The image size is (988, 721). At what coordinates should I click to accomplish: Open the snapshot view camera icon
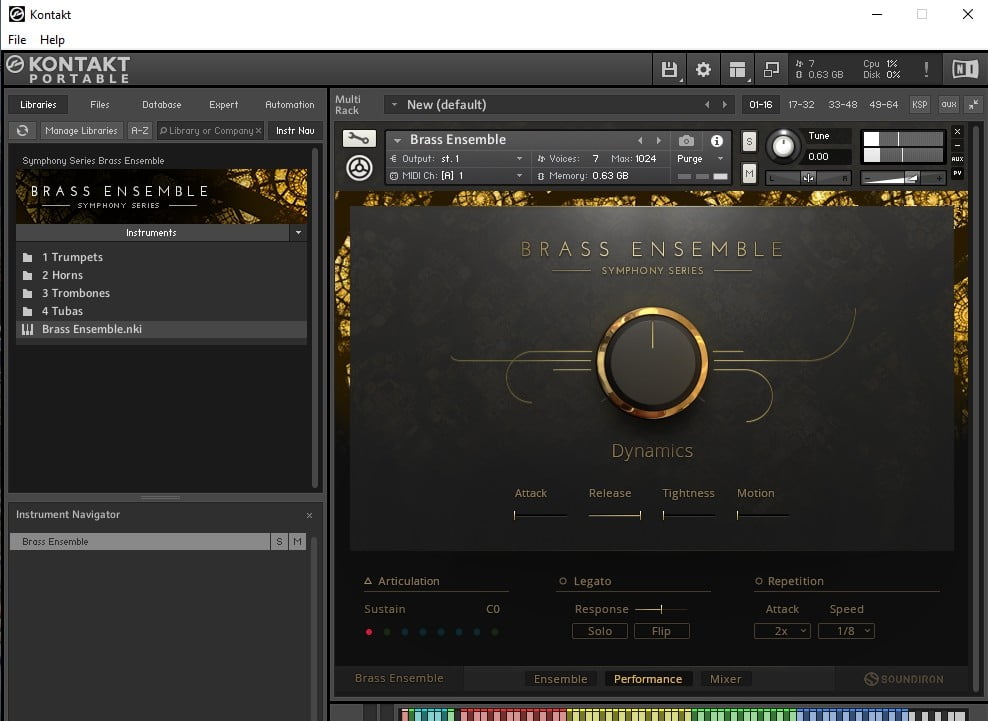click(x=687, y=141)
